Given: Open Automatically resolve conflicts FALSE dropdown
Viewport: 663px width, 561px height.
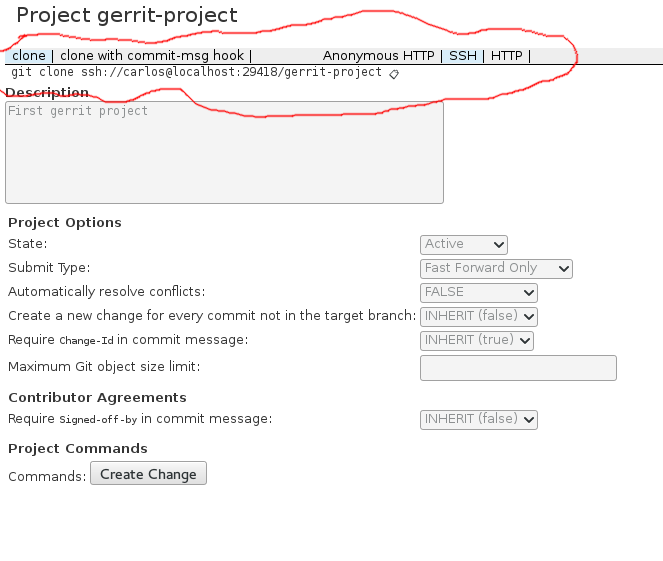Looking at the screenshot, I should pos(479,293).
